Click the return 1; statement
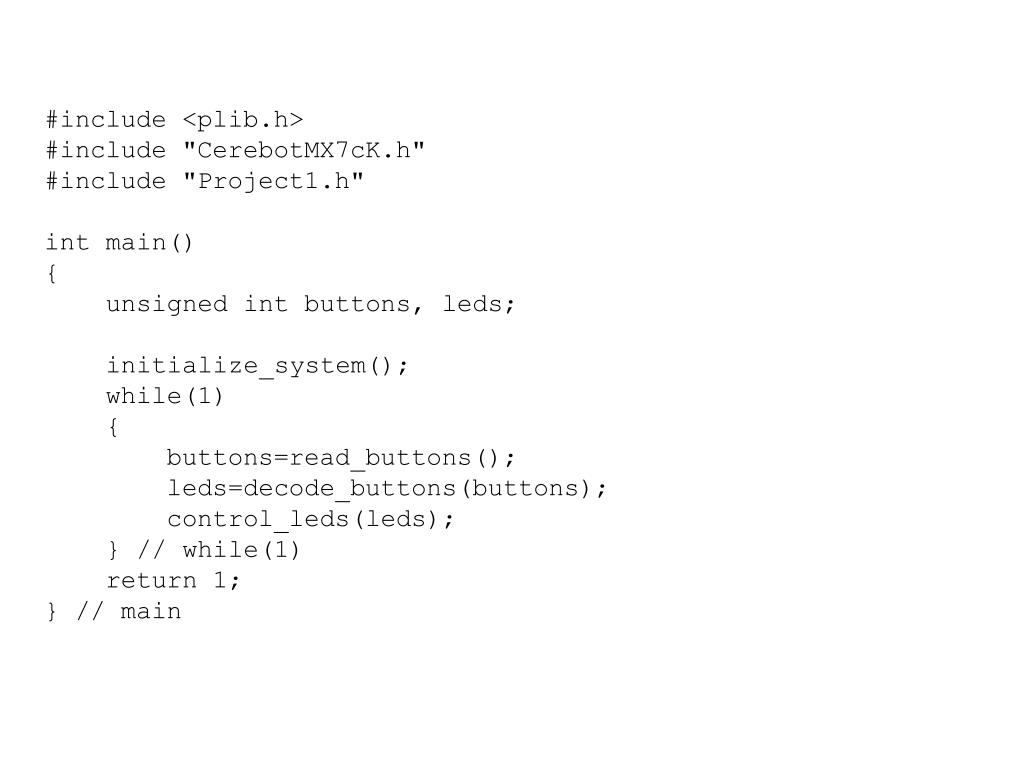Screen dimensions: 1024x768 coord(174,581)
